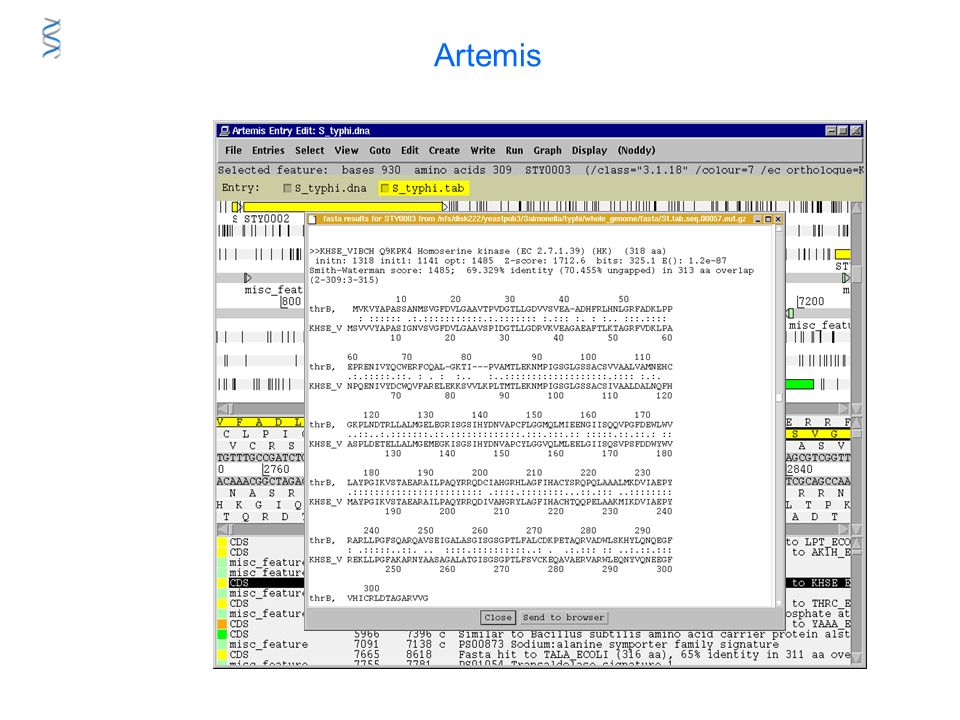The height and width of the screenshot is (720, 960).
Task: Select the highlighted black CDS row
Action: point(267,583)
